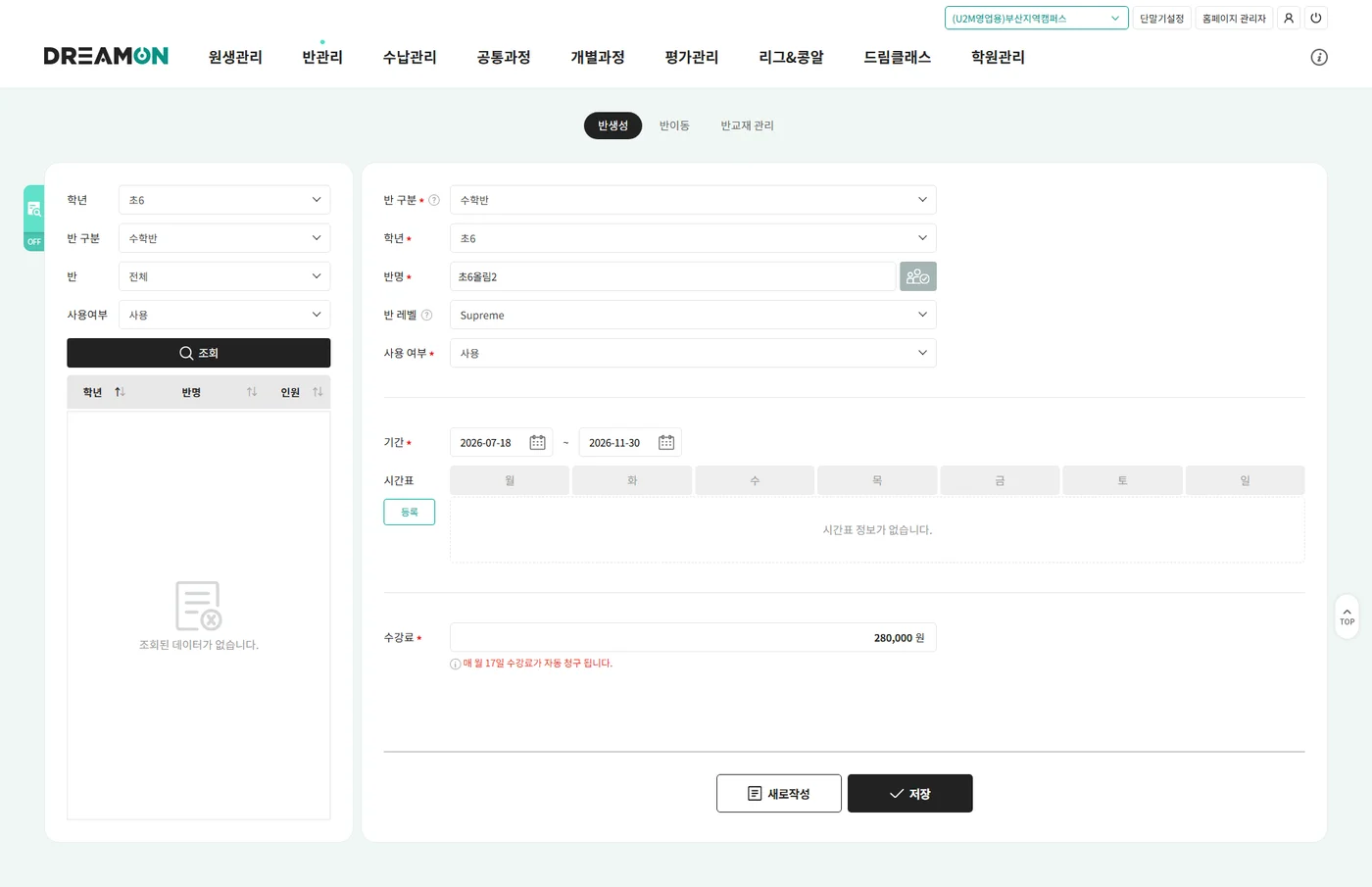
Task: Click the 조회된 데이터가 없습니다 message
Action: click(199, 645)
